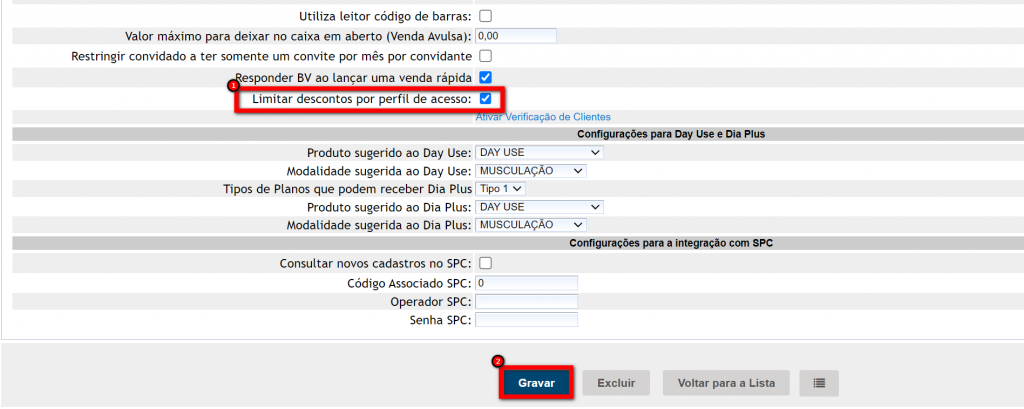Open the Ativar Verificação de Clientes link
This screenshot has width=1024, height=409.
(543, 117)
